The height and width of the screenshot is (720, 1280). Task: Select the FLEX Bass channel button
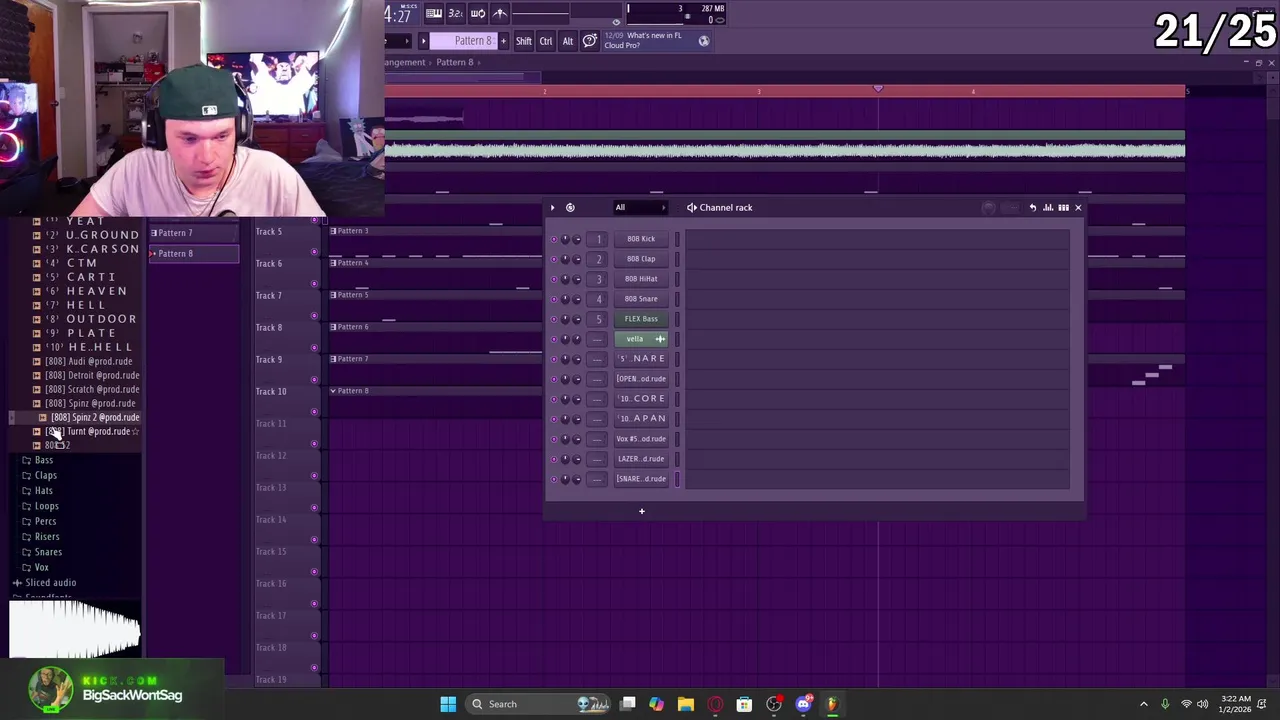pyautogui.click(x=641, y=319)
